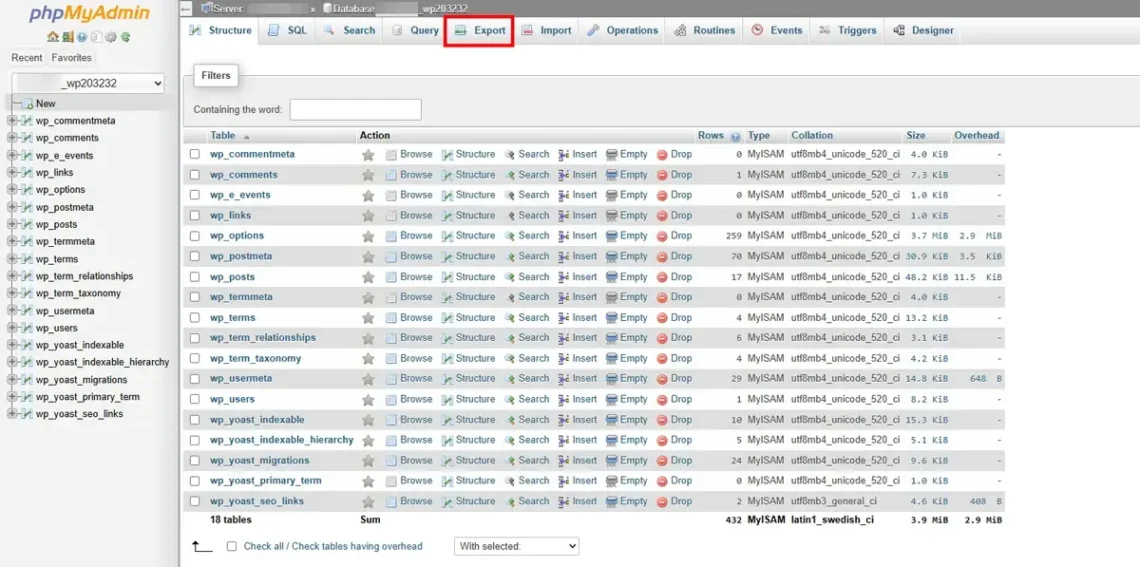
Task: Click the Drop icon for wp_yoast_migrations
Action: [662, 461]
